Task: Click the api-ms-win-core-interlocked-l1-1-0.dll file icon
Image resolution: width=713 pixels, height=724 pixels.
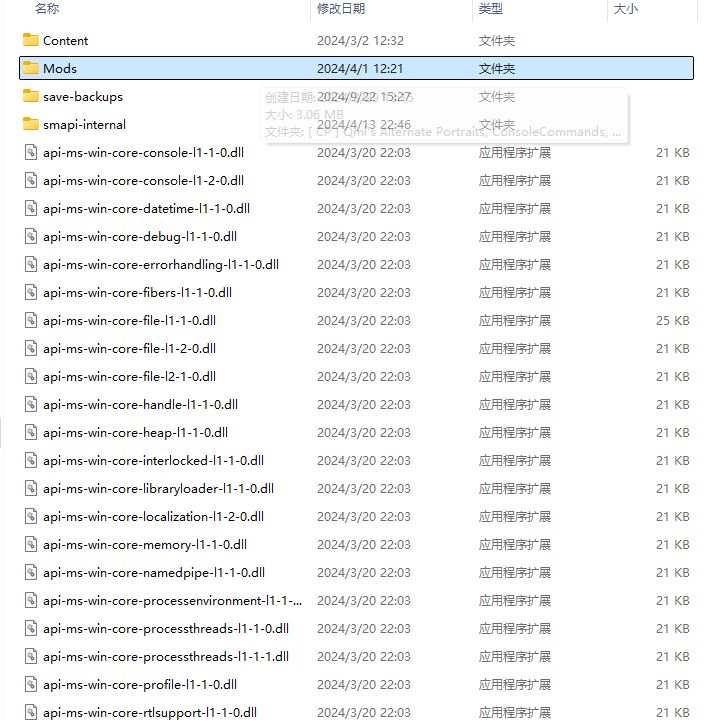Action: [x=31, y=460]
